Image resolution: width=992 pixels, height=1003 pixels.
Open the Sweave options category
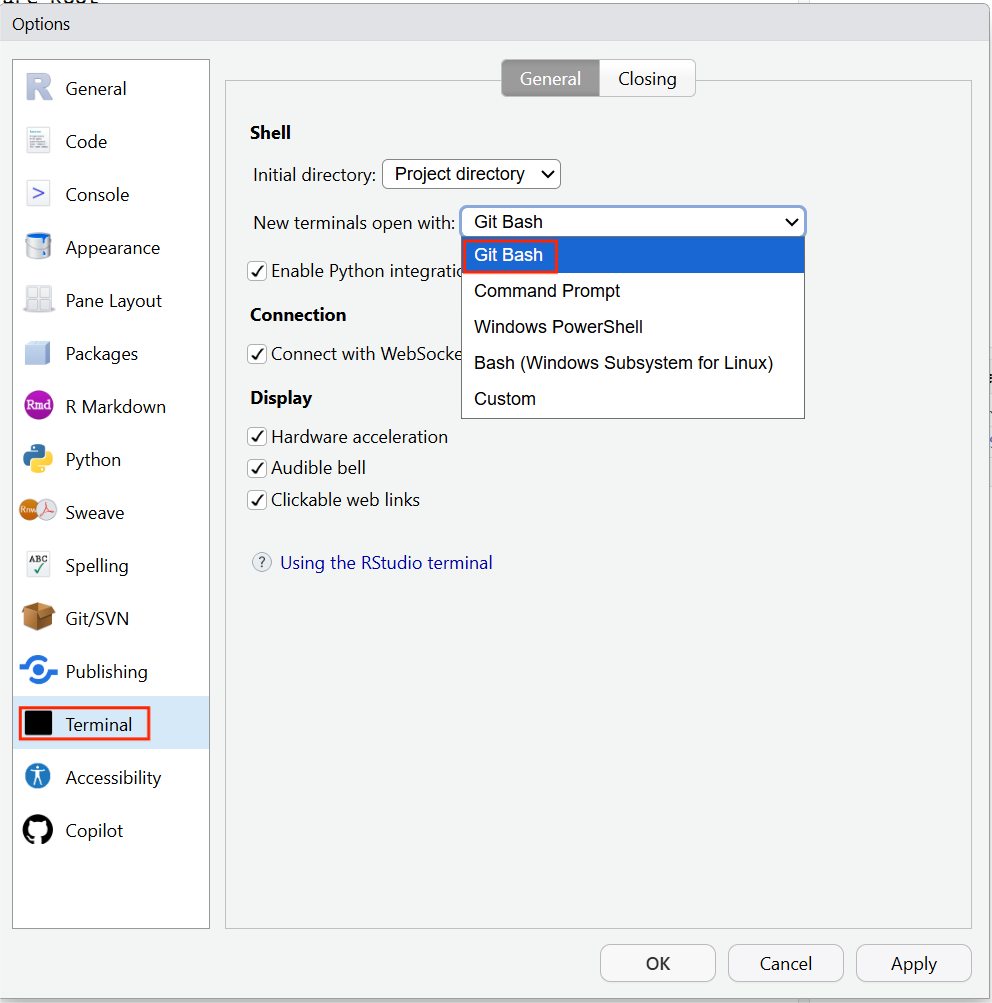coord(111,512)
